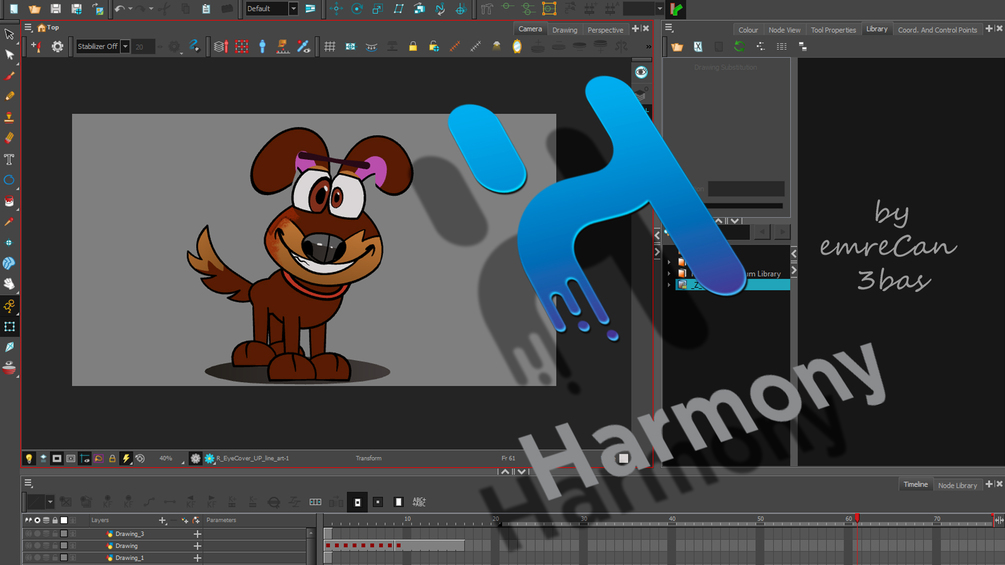Image resolution: width=1005 pixels, height=565 pixels.
Task: Switch to the Camera tab
Action: pos(529,29)
